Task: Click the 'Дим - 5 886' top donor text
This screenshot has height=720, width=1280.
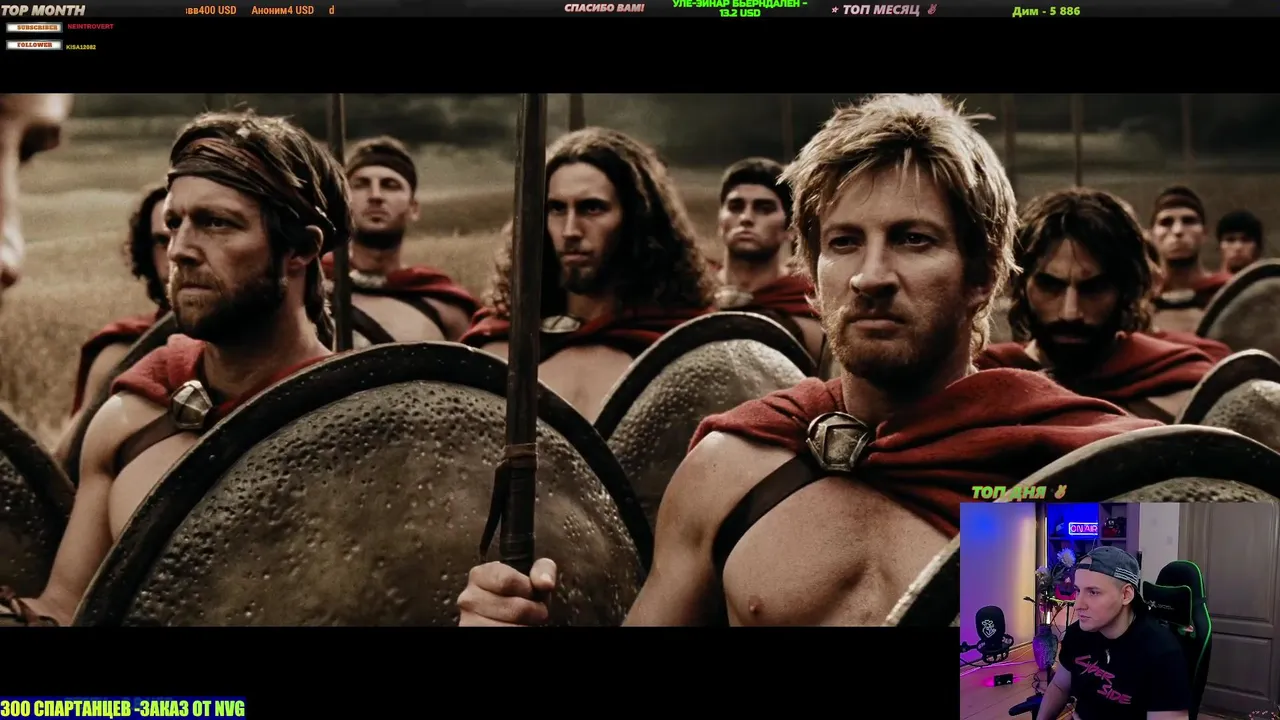Action: tap(1046, 11)
